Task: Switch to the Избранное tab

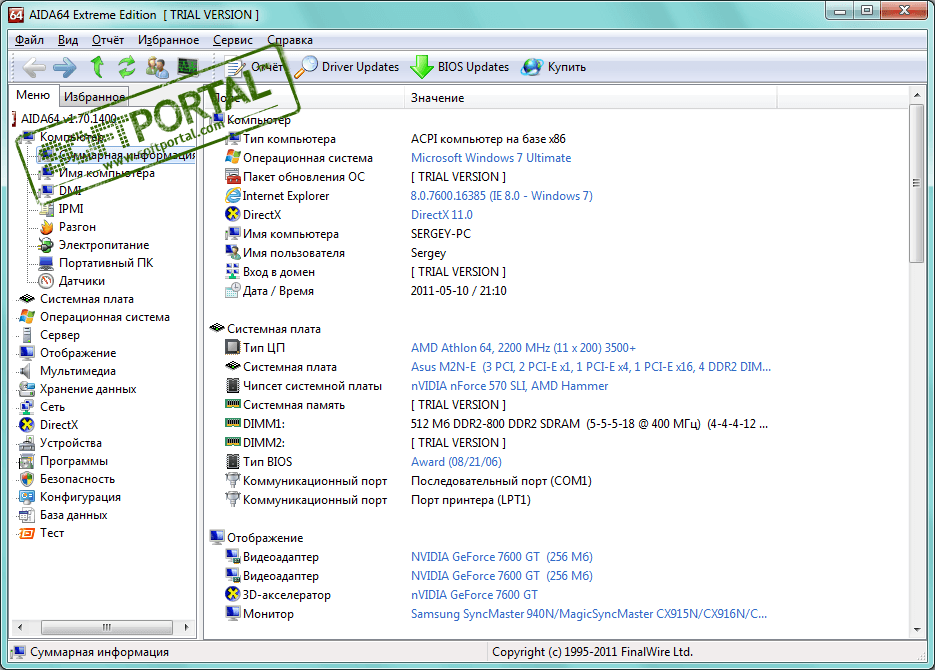Action: (x=94, y=97)
